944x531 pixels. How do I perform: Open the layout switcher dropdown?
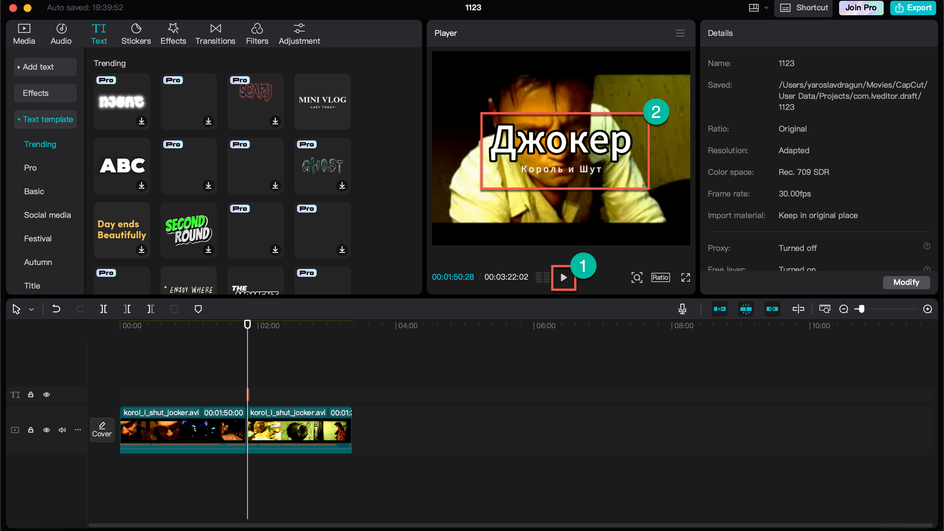(758, 8)
